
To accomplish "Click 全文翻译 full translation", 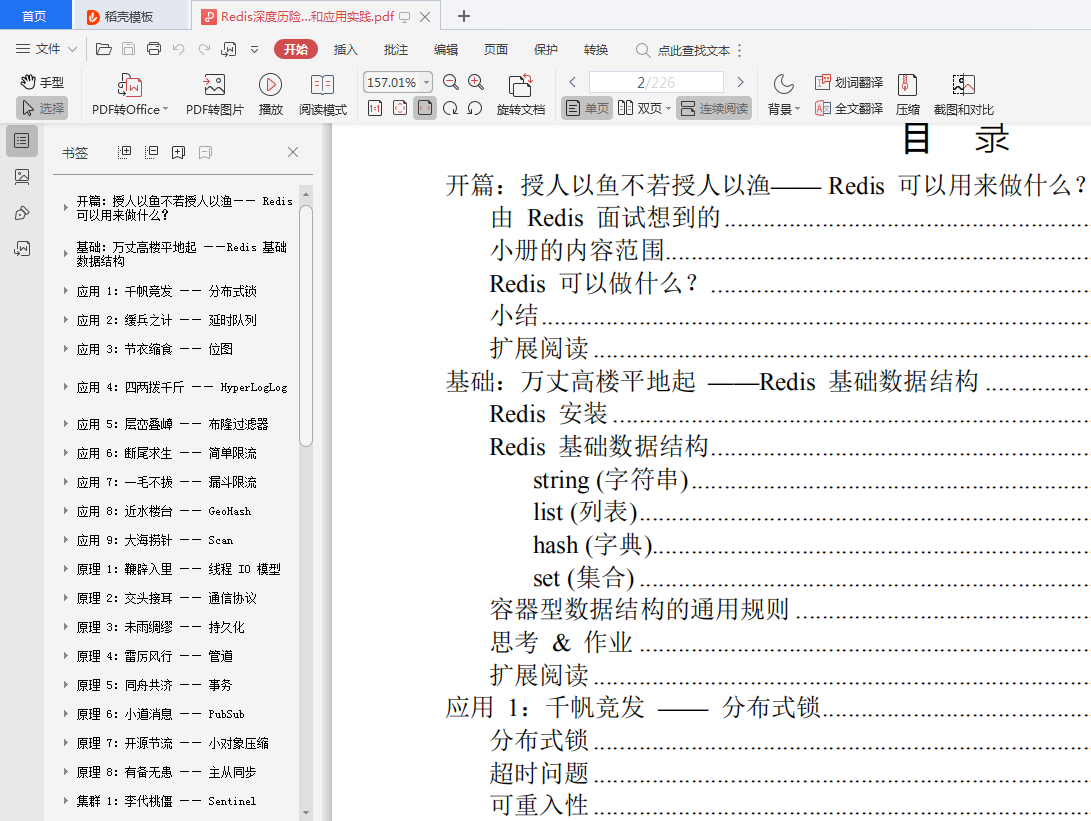I will 849,109.
